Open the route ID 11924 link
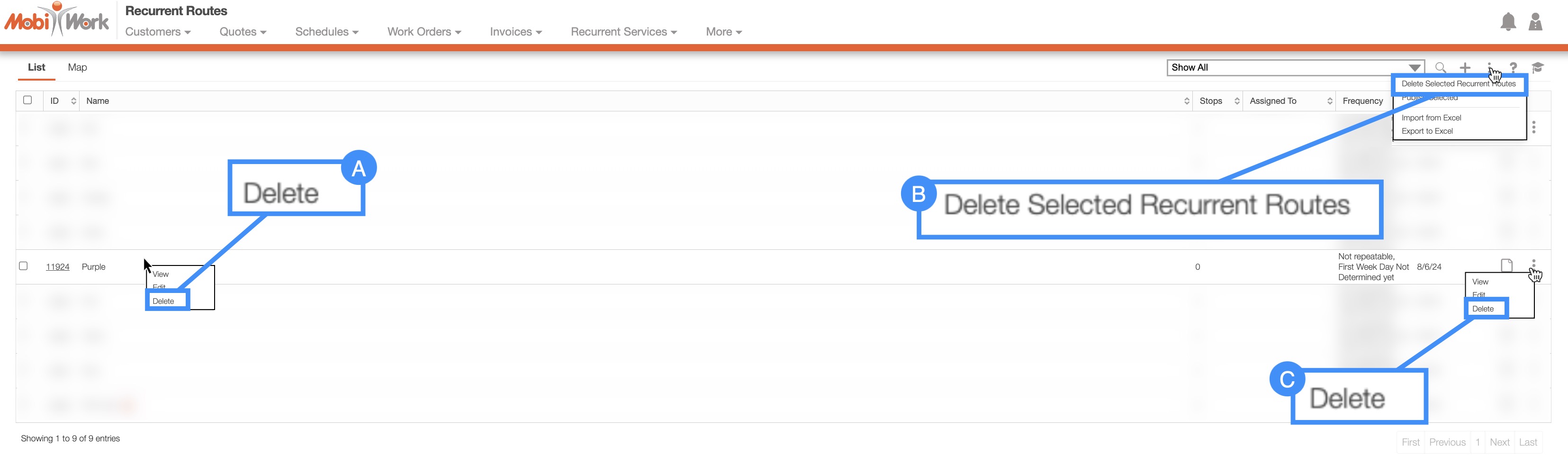The width and height of the screenshot is (1568, 457). (58, 267)
